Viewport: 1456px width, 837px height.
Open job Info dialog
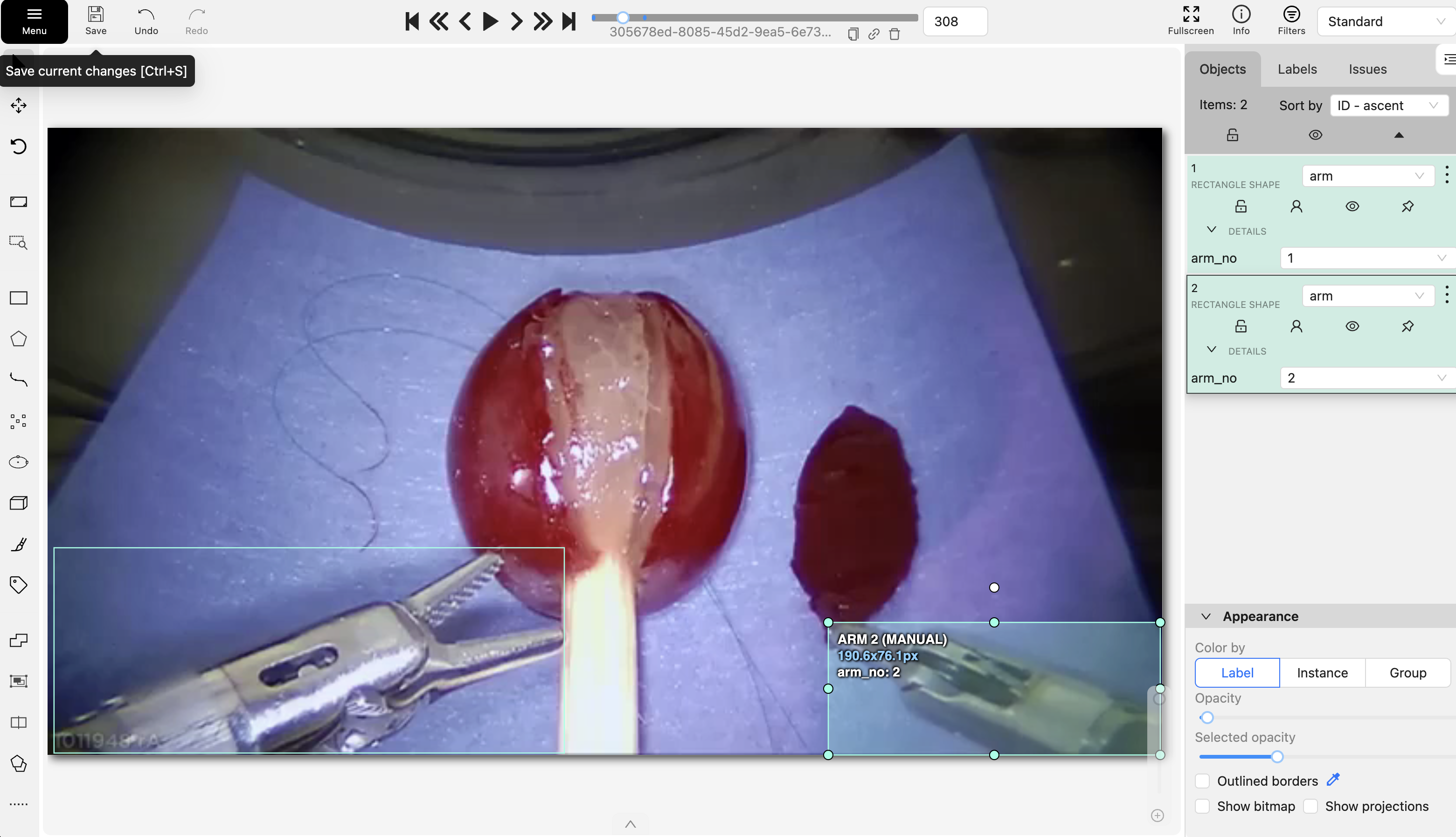tap(1241, 21)
